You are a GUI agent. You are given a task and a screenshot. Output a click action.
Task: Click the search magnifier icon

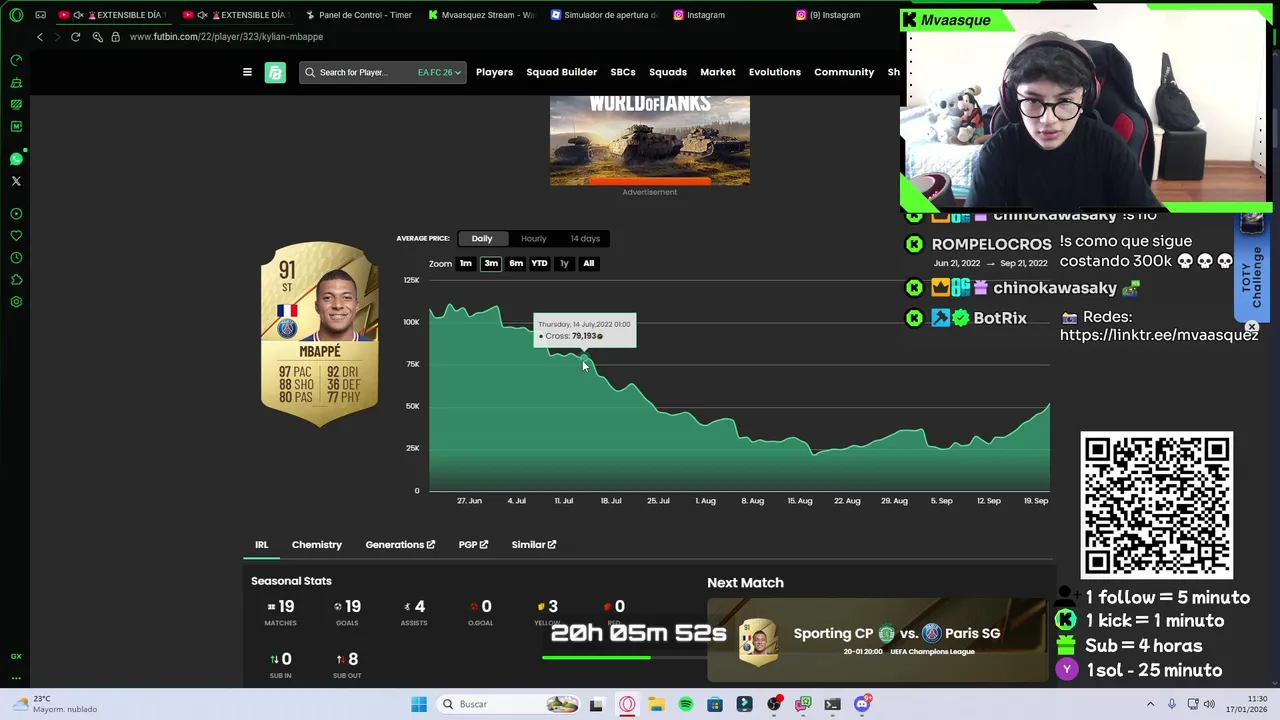tap(310, 72)
